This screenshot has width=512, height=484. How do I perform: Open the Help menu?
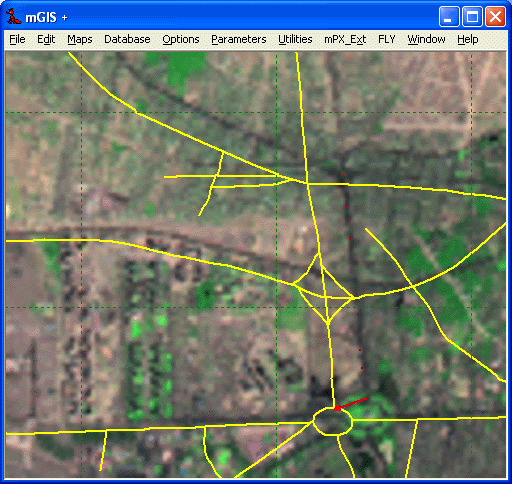468,39
